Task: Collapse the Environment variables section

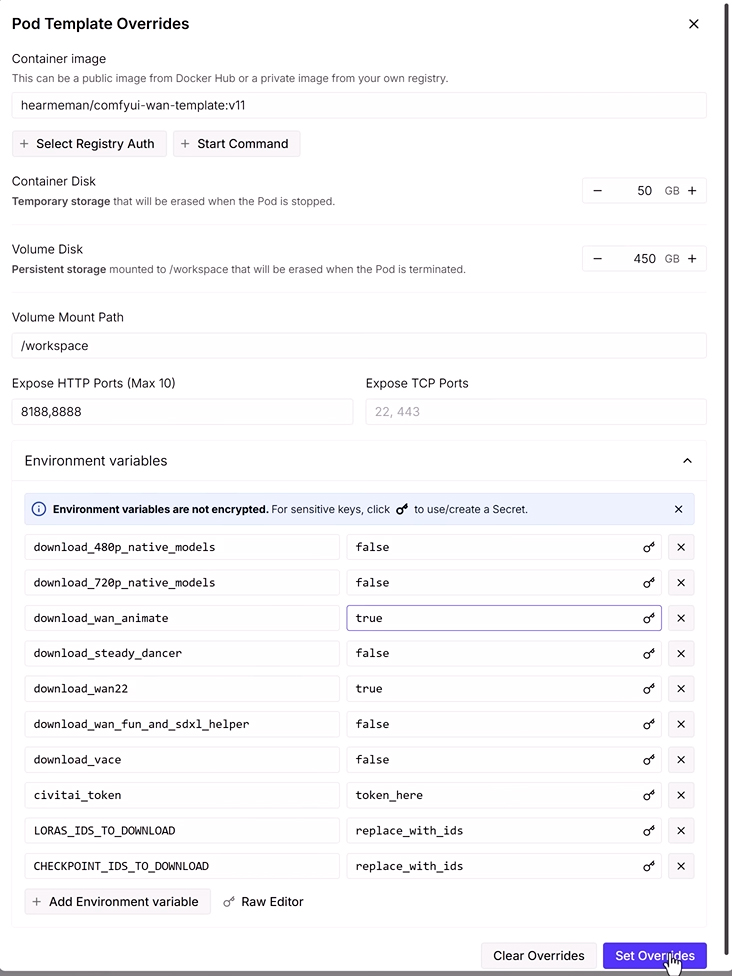Action: (x=687, y=461)
